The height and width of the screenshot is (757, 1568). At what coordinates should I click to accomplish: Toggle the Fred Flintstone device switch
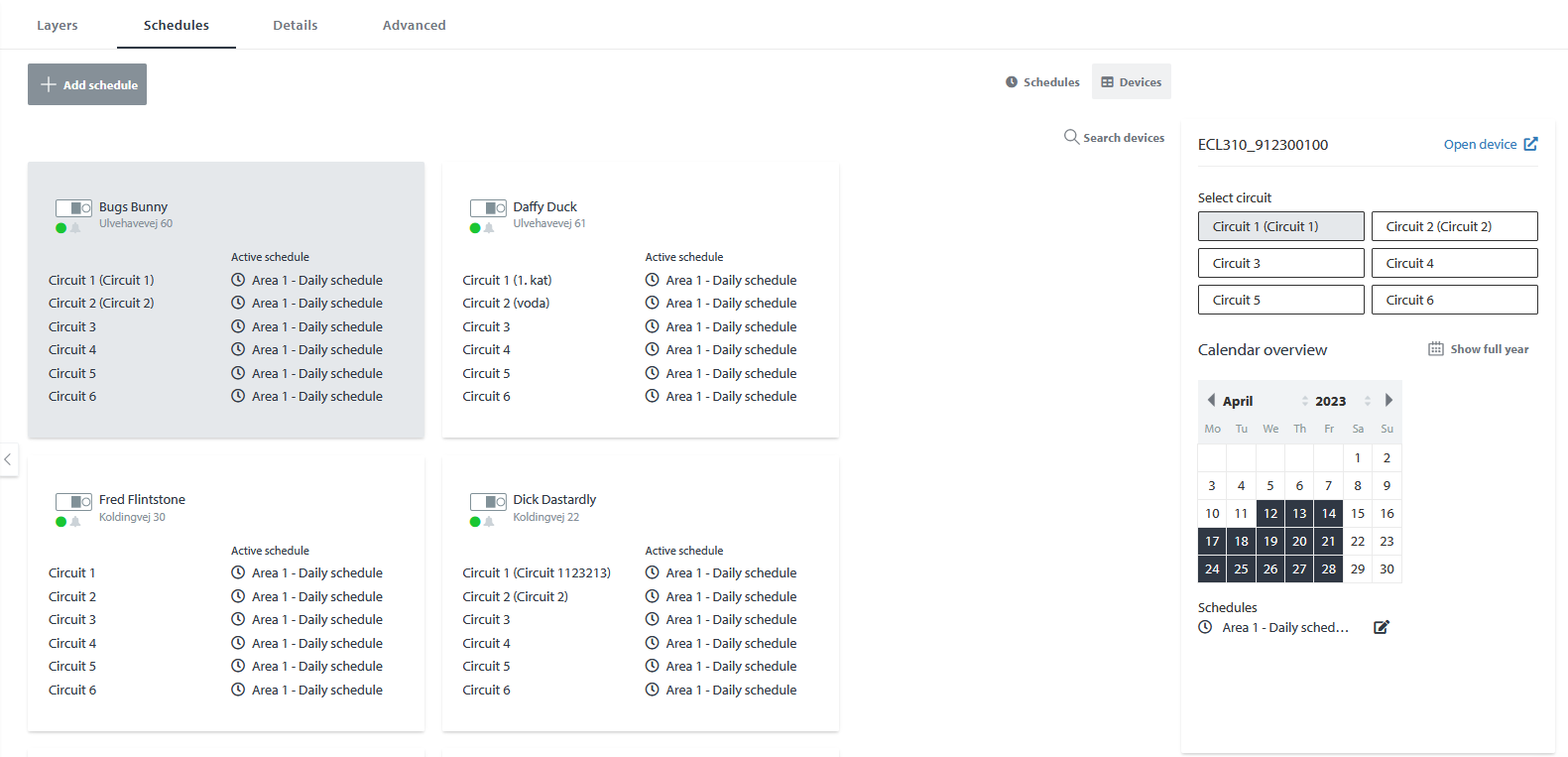(73, 501)
